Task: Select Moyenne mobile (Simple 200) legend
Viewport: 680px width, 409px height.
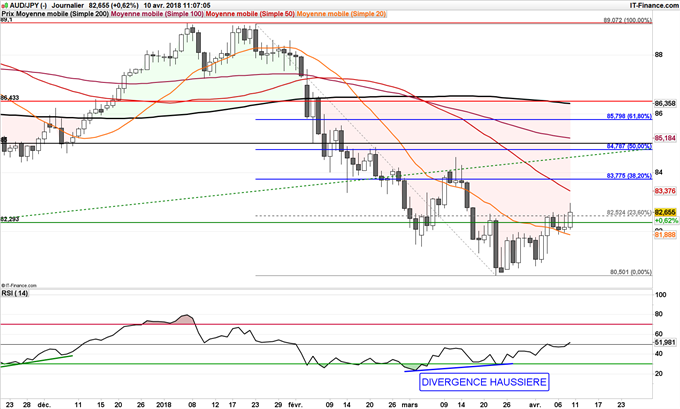Action: (63, 14)
